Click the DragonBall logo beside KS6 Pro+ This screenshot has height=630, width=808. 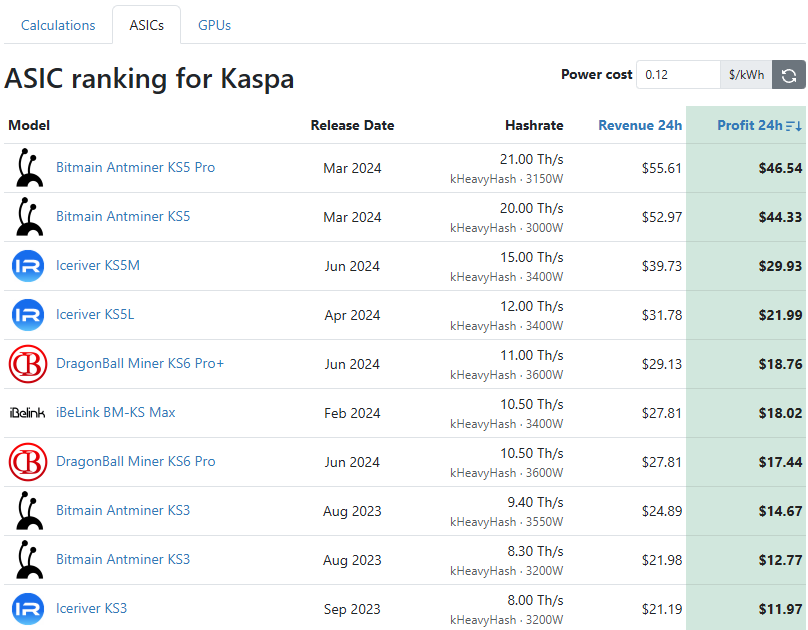(28, 364)
